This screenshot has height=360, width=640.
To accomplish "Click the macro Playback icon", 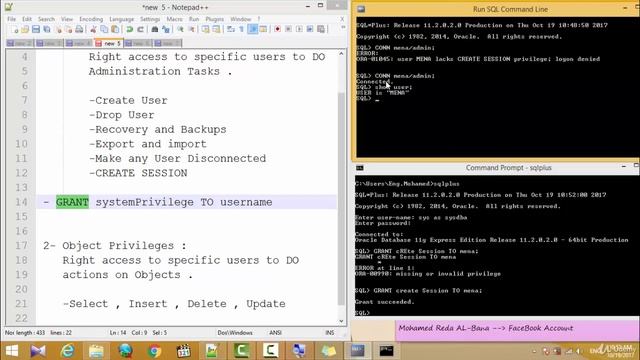I will coord(299,29).
